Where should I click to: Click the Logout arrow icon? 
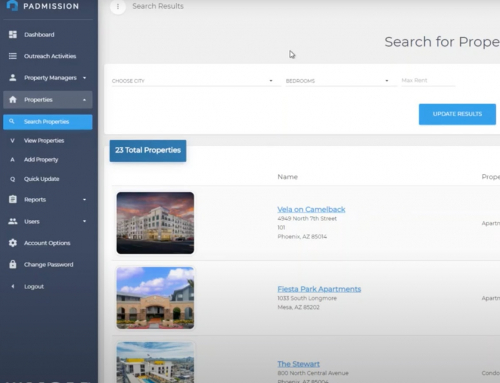(13, 286)
